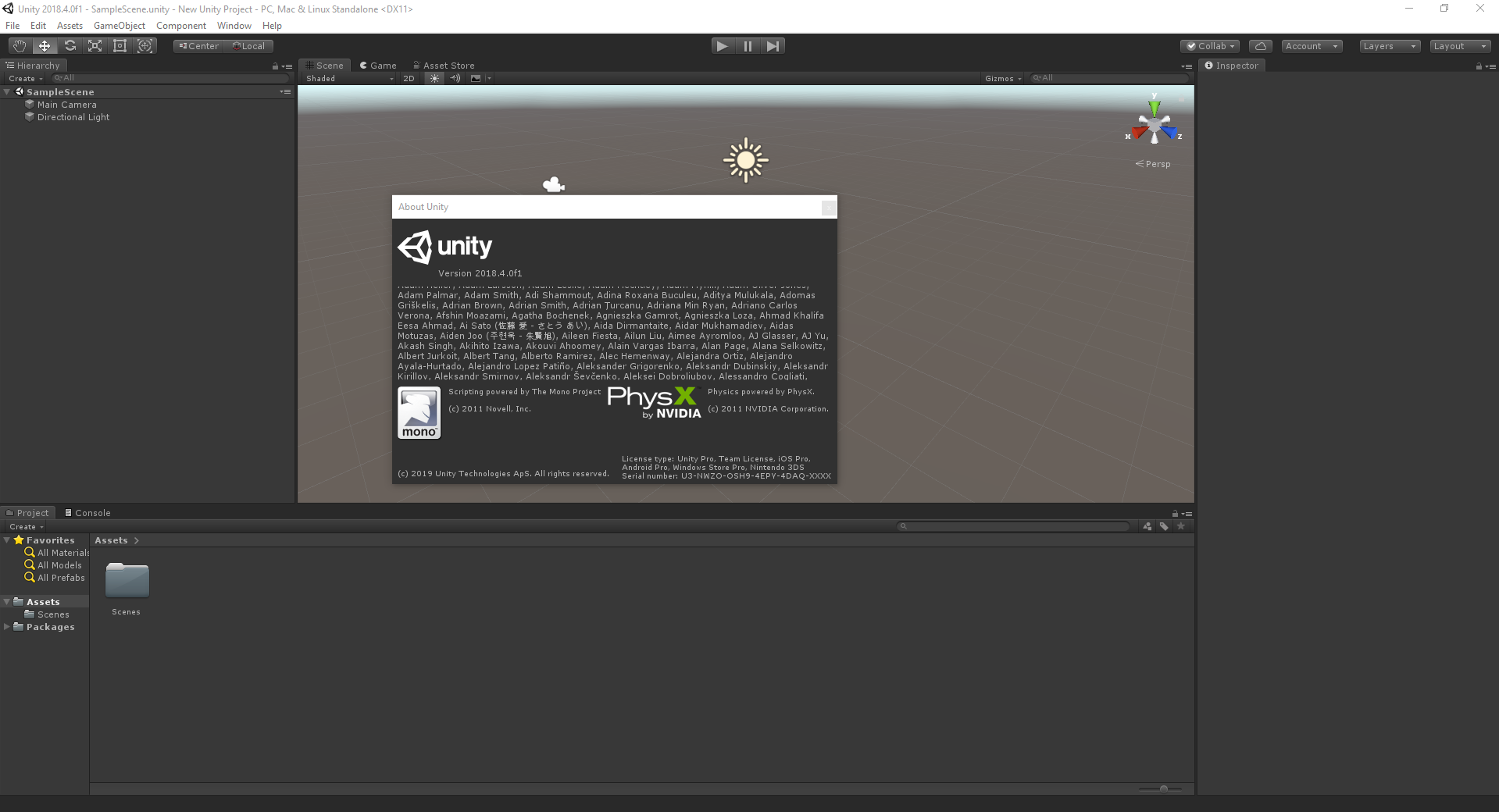
Task: Open the Inspector panel options menu
Action: [1490, 66]
